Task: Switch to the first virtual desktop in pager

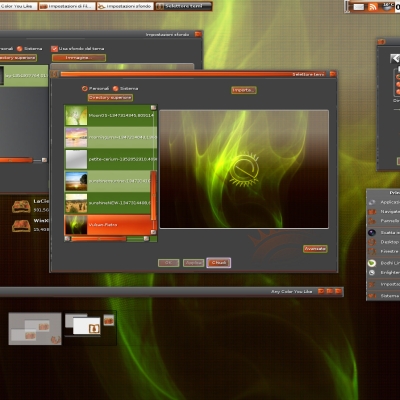Action: [x=35, y=328]
